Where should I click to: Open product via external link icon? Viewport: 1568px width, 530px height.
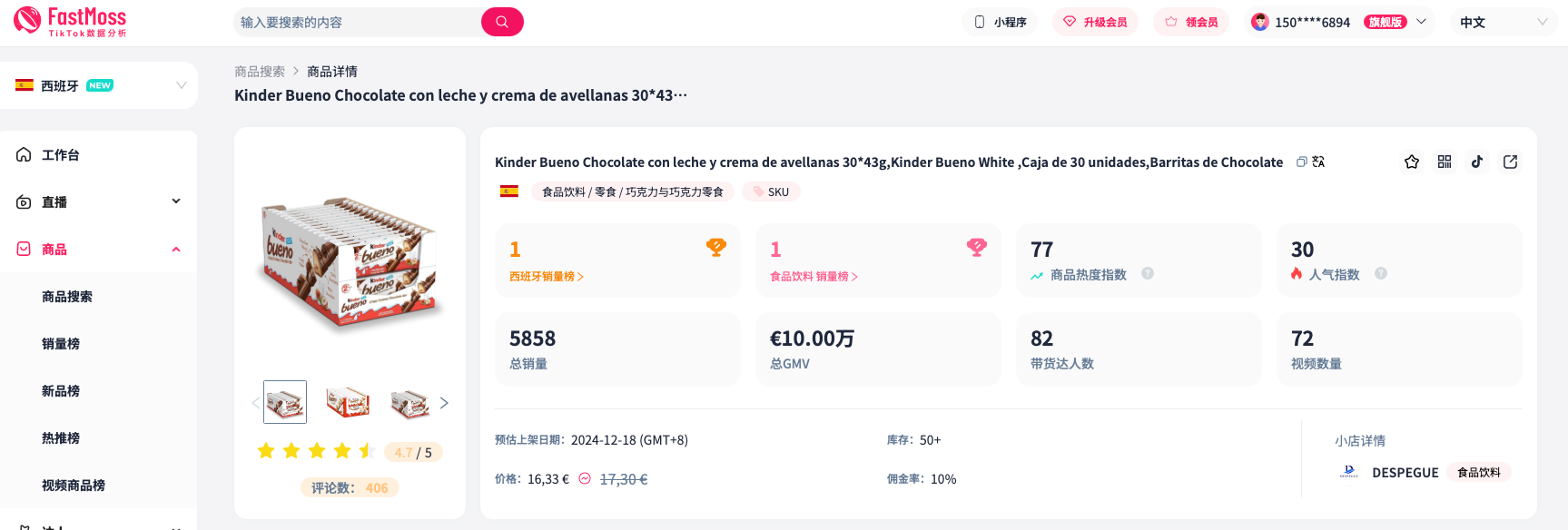click(1511, 162)
